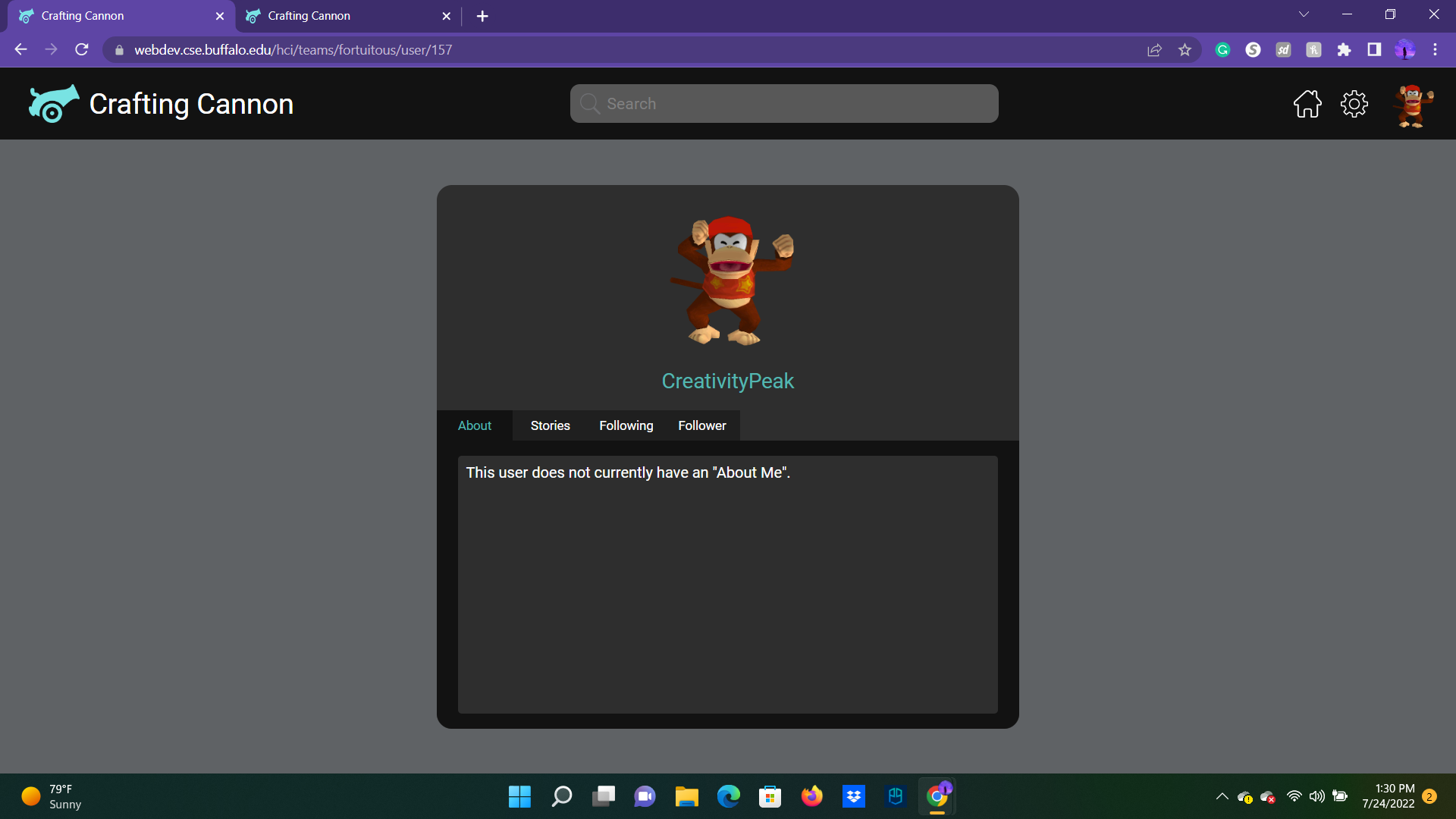This screenshot has width=1456, height=819.
Task: Switch to the Stories tab
Action: [x=551, y=425]
